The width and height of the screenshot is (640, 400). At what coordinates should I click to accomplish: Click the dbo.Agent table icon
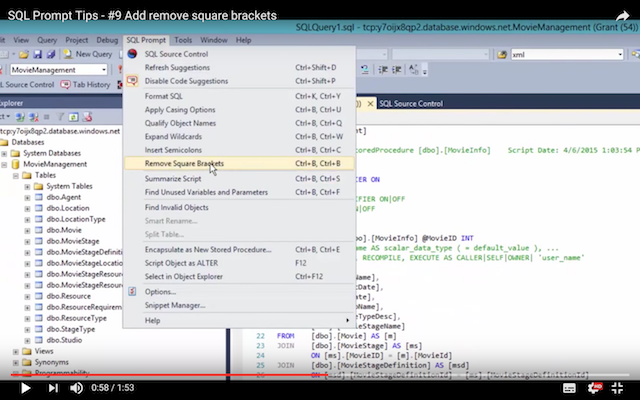[x=39, y=197]
